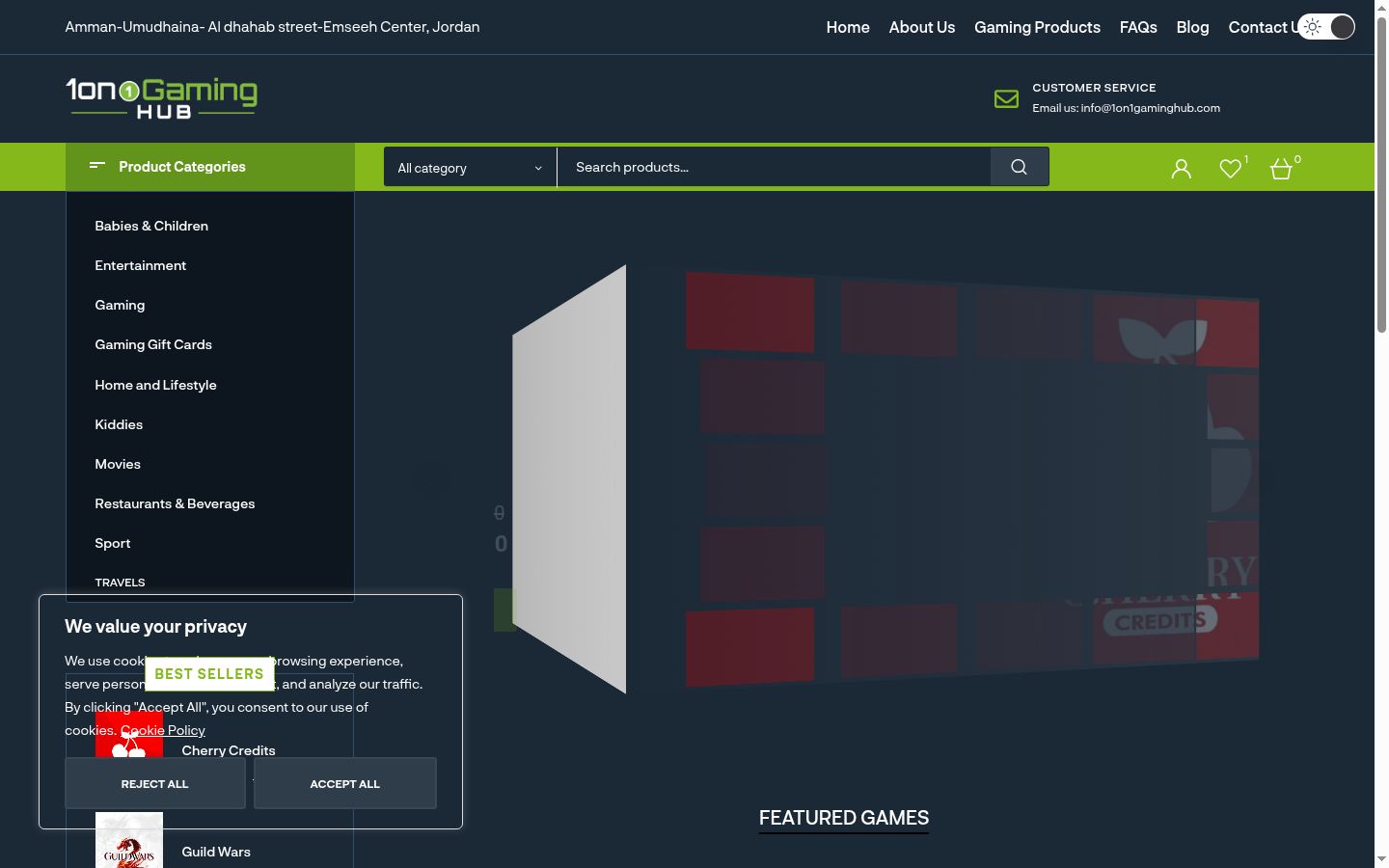Click in the Search products field
Image resolution: width=1389 pixels, height=868 pixels.
[x=774, y=167]
